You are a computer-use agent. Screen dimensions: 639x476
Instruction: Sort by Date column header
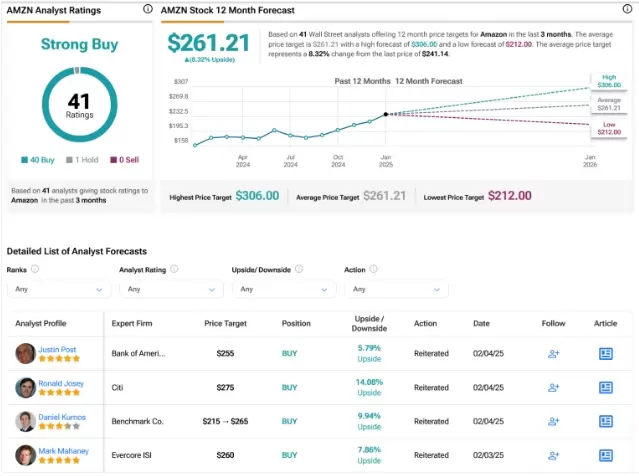(481, 324)
